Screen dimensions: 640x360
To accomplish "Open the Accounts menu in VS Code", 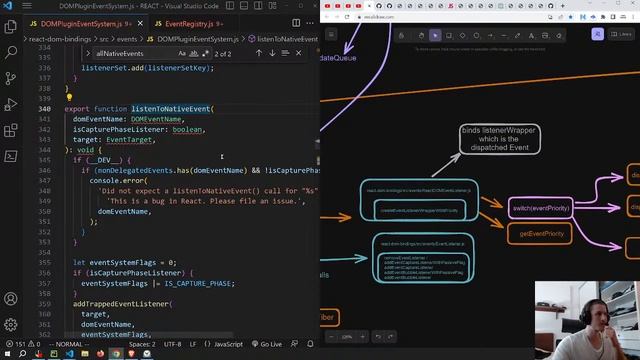I will tap(11, 299).
